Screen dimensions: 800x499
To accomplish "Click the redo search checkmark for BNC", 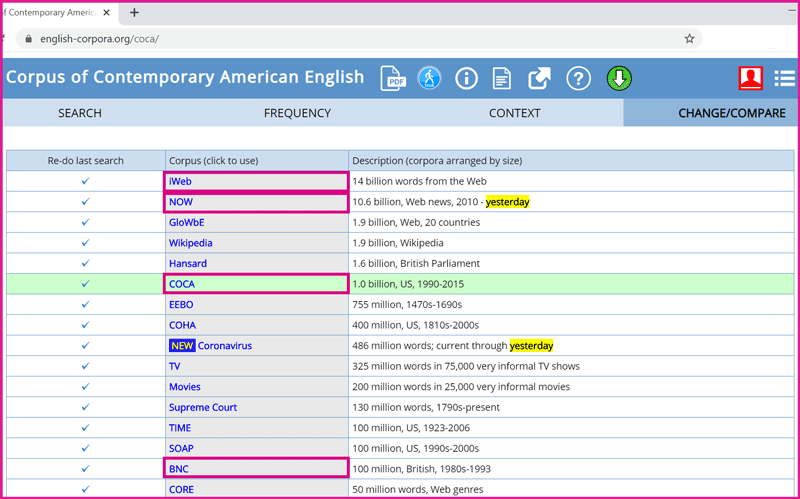I will pos(85,468).
